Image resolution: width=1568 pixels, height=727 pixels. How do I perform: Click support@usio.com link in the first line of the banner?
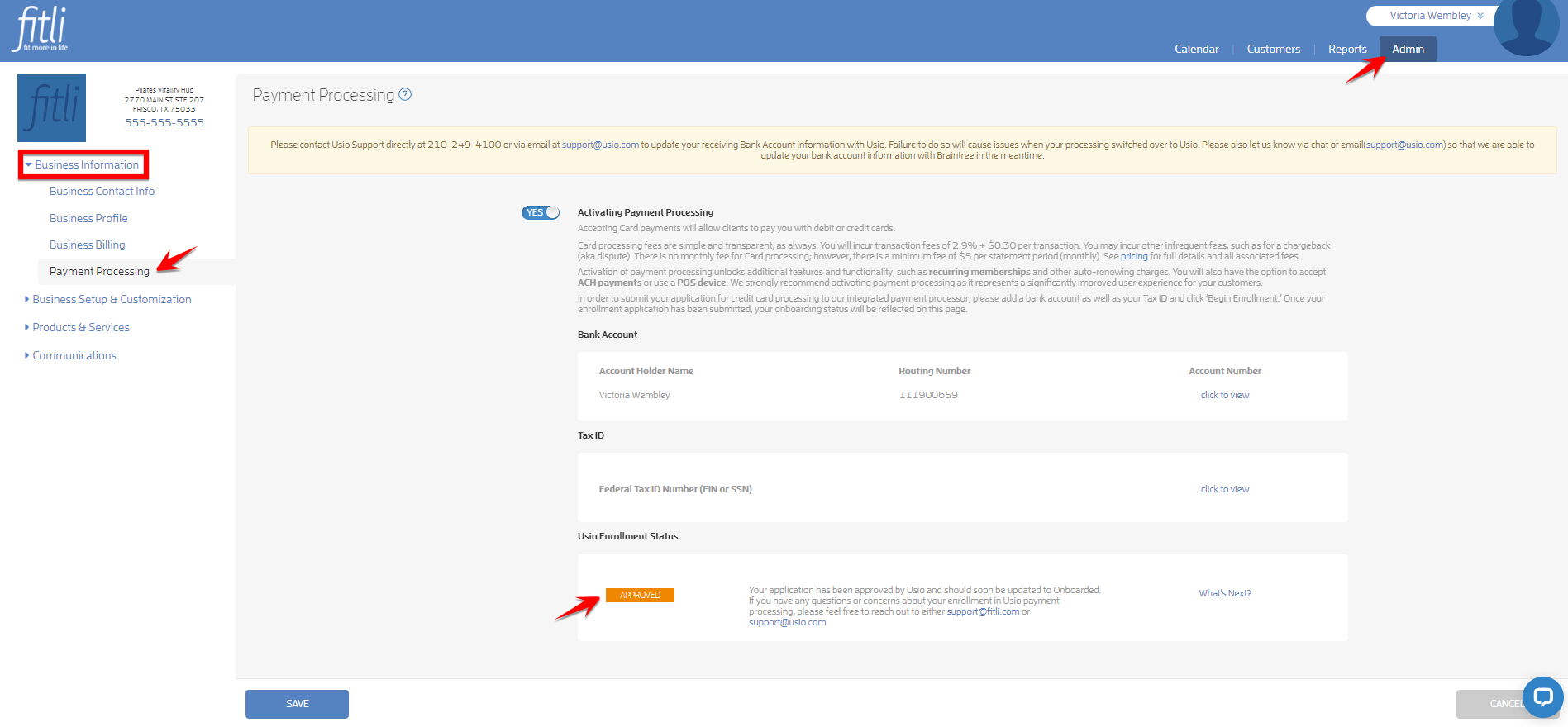click(x=600, y=145)
